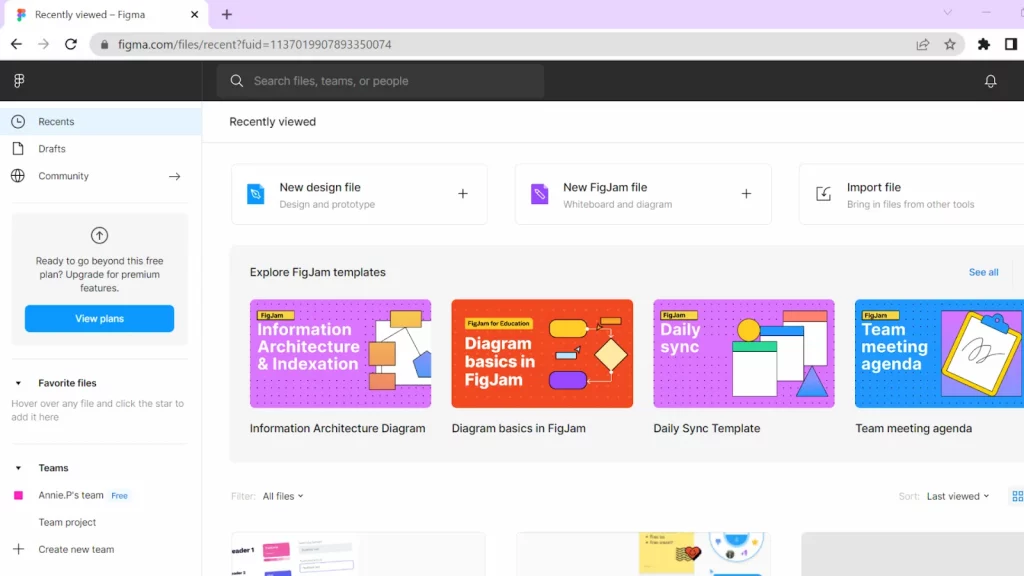This screenshot has height=576, width=1024.
Task: Open Information Architecture Diagram template thumbnail
Action: (x=340, y=353)
